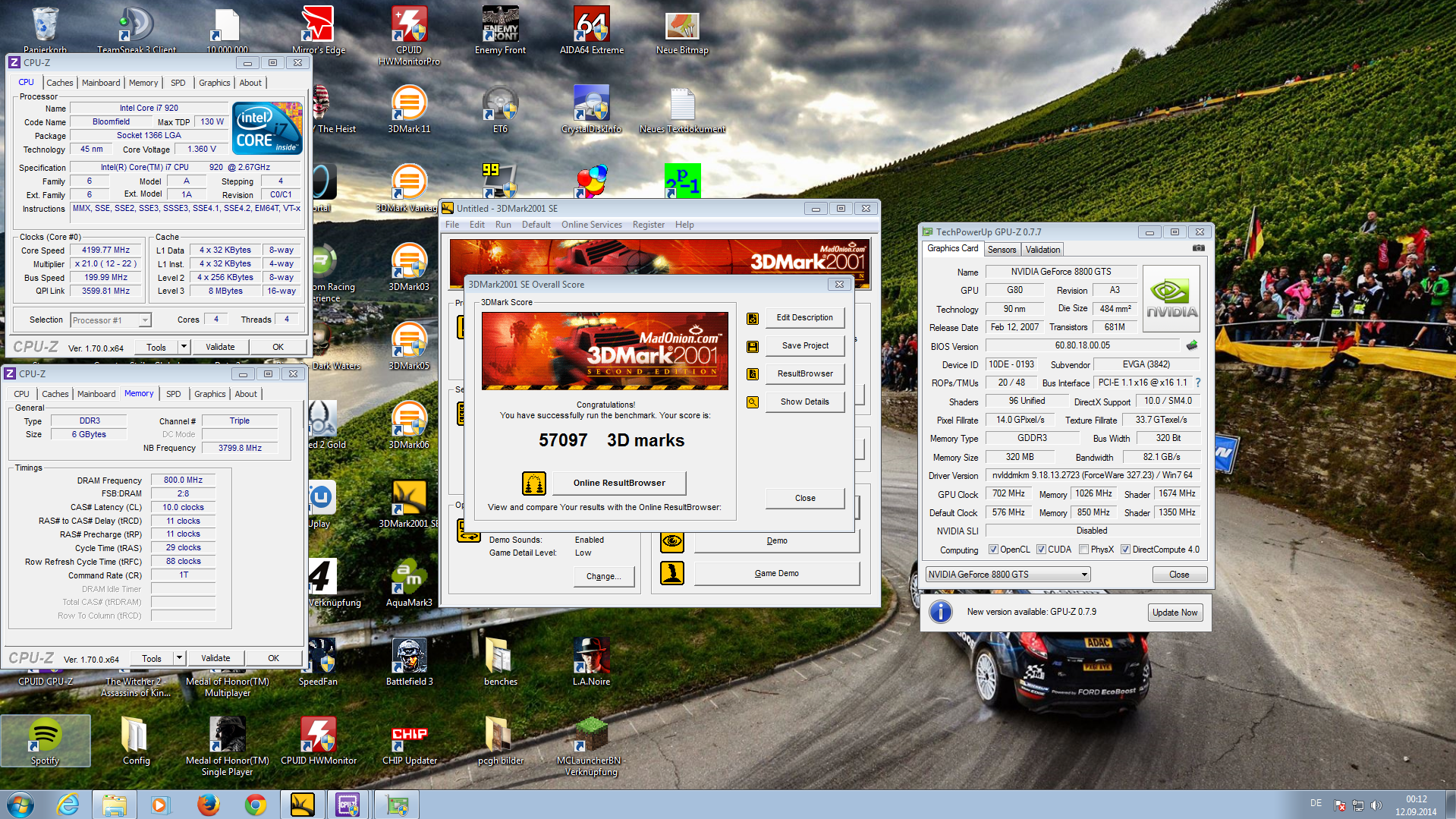Click Validate in top CPU-Z window
Viewport: 1456px width, 819px height.
tap(220, 347)
